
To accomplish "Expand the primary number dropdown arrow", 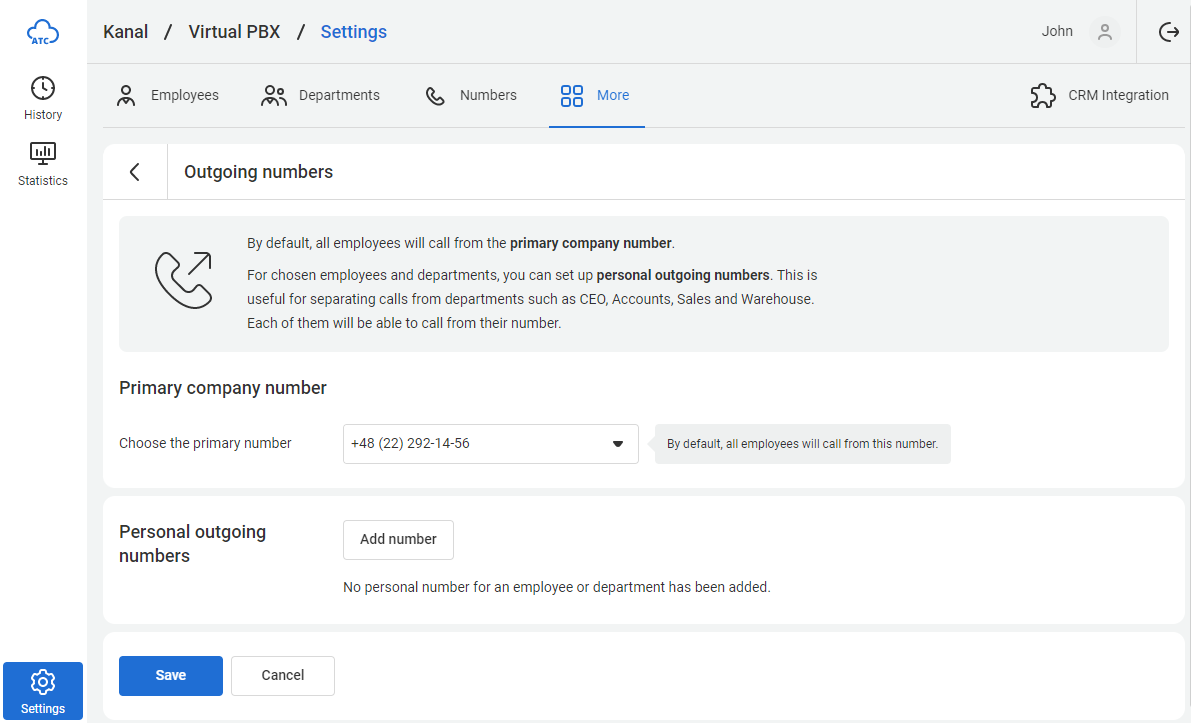I will pyautogui.click(x=617, y=444).
